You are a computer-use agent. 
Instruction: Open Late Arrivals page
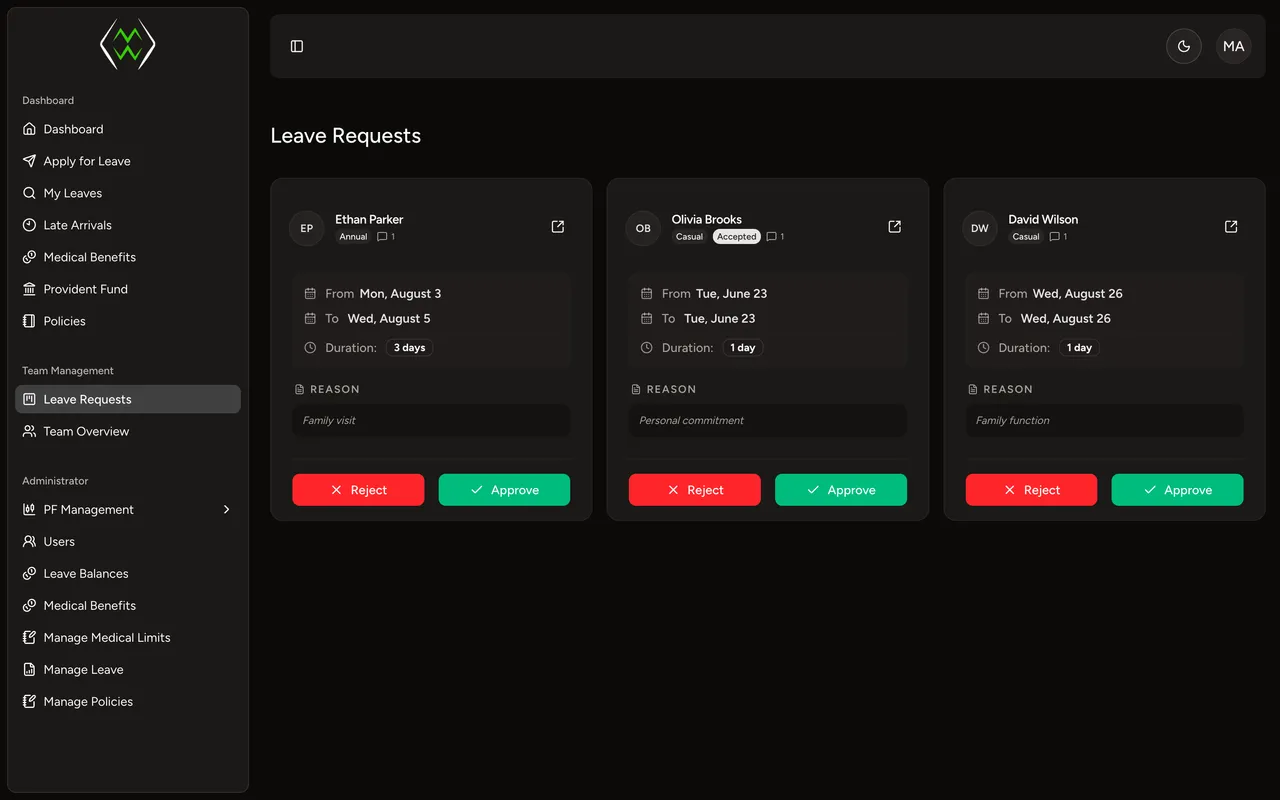[x=128, y=225]
